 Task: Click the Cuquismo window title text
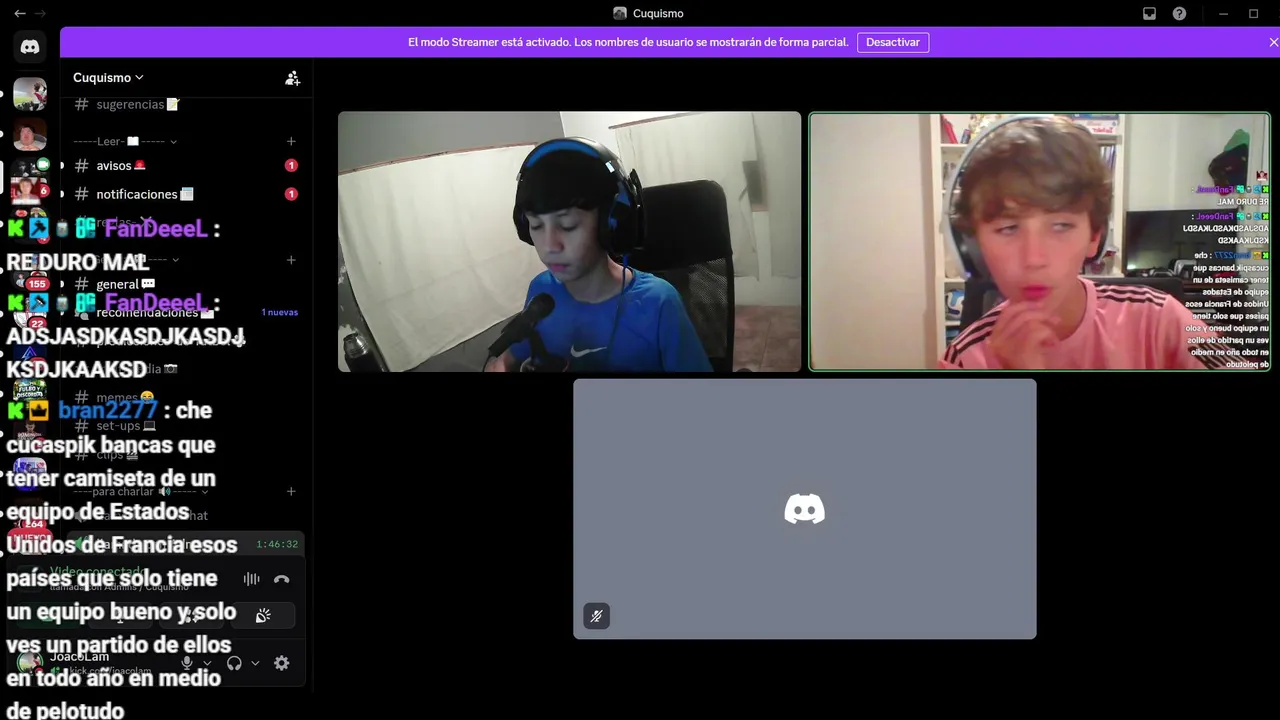(658, 13)
